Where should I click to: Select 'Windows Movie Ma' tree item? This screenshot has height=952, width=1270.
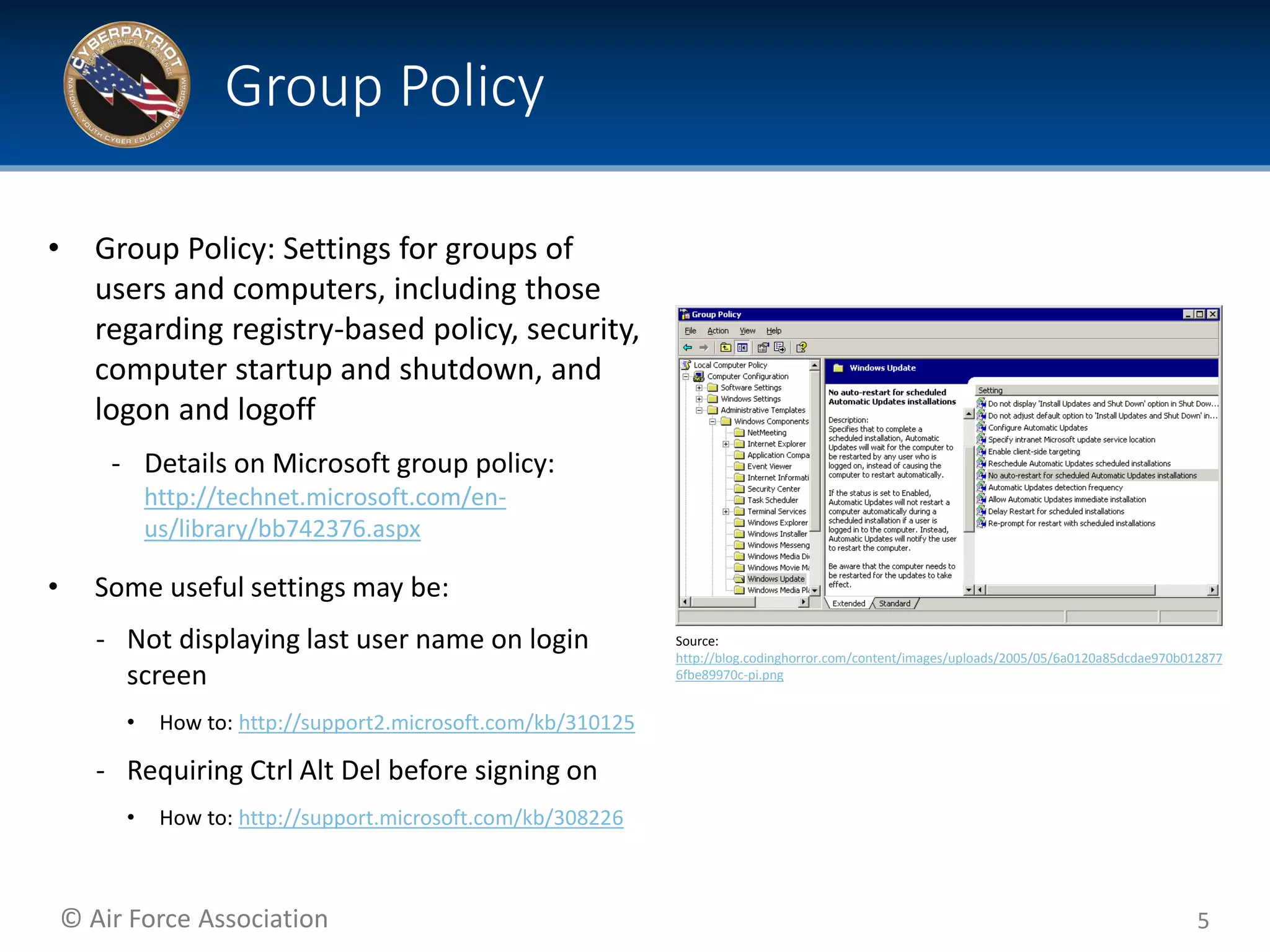coord(778,568)
